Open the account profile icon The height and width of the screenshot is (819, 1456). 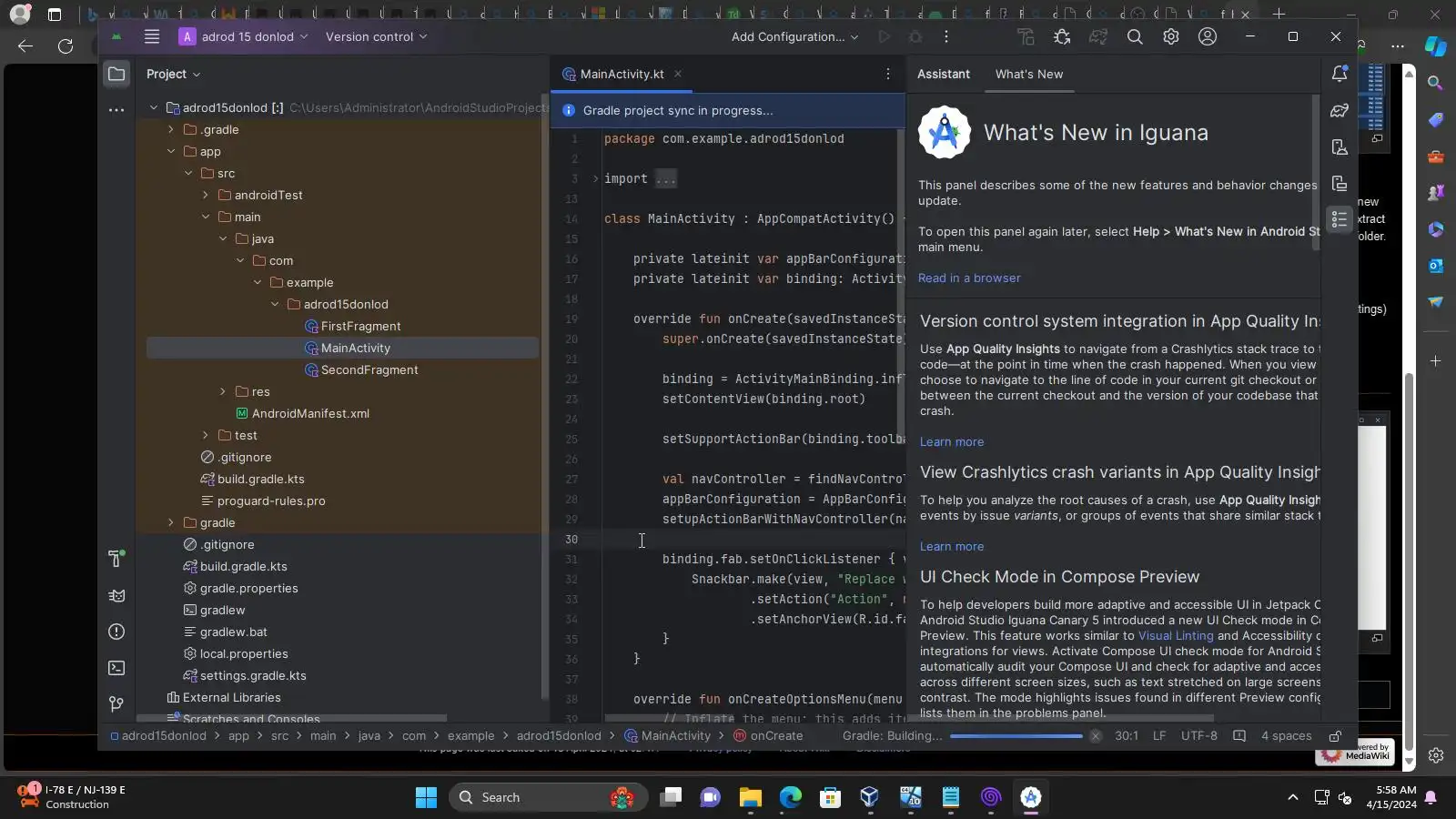coord(1208,36)
